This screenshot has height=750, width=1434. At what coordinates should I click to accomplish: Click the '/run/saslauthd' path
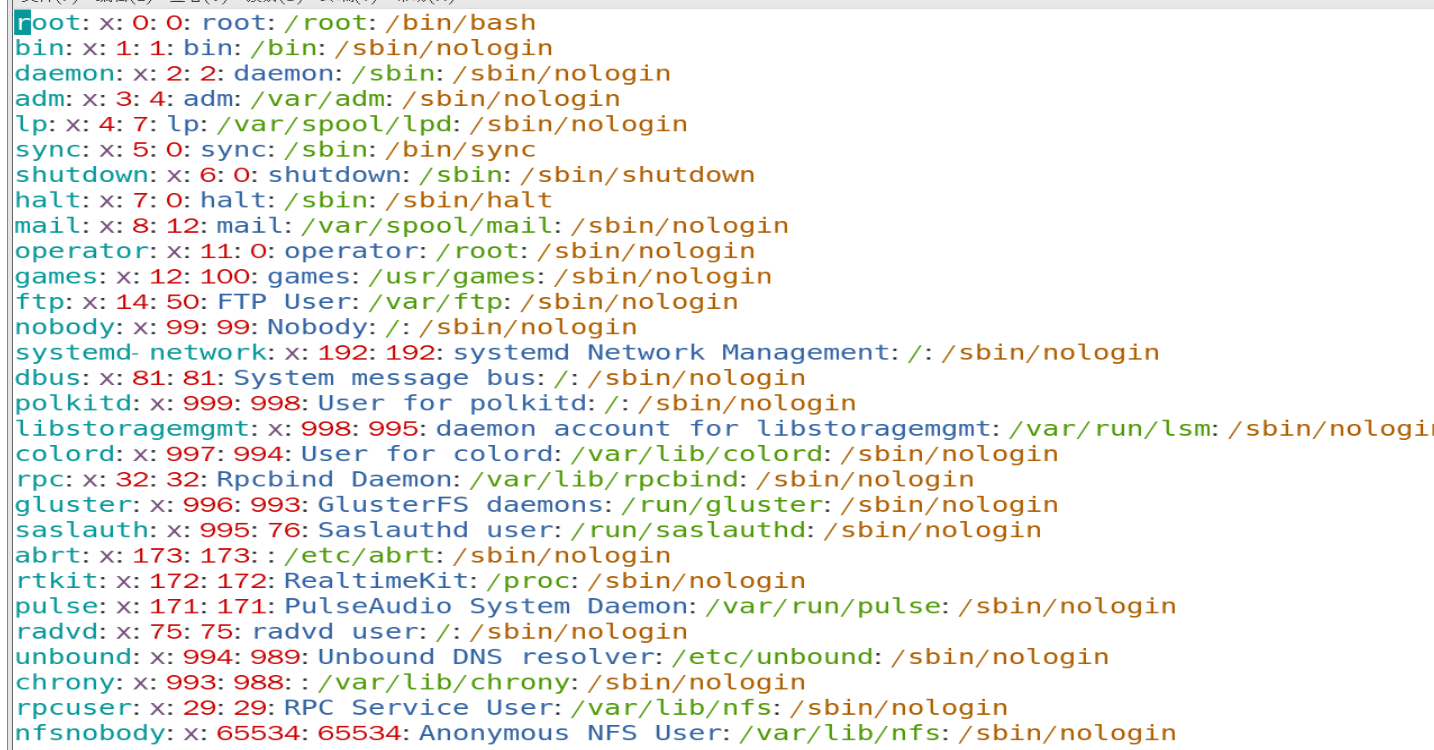687,530
